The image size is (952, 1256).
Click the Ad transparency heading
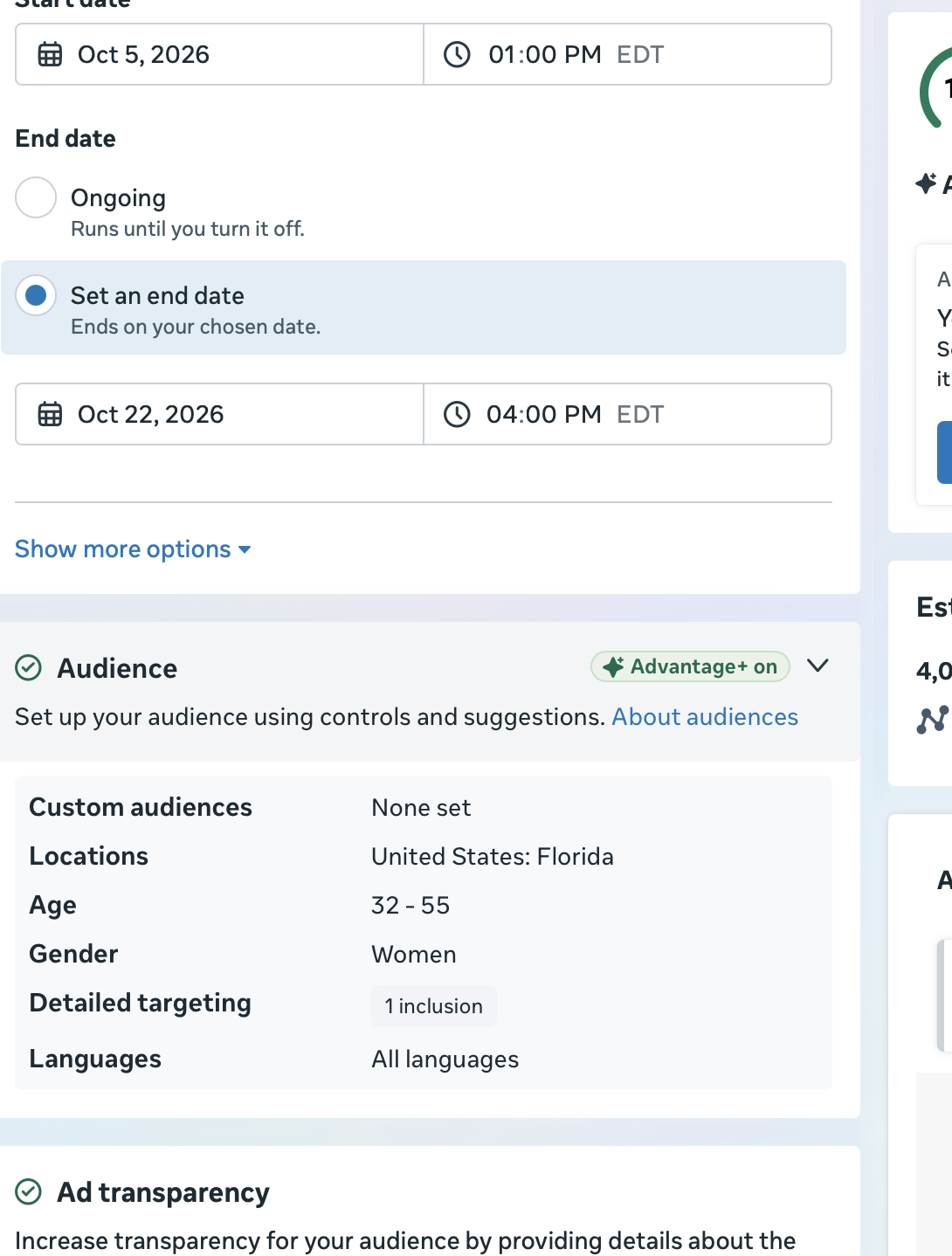tap(163, 1192)
